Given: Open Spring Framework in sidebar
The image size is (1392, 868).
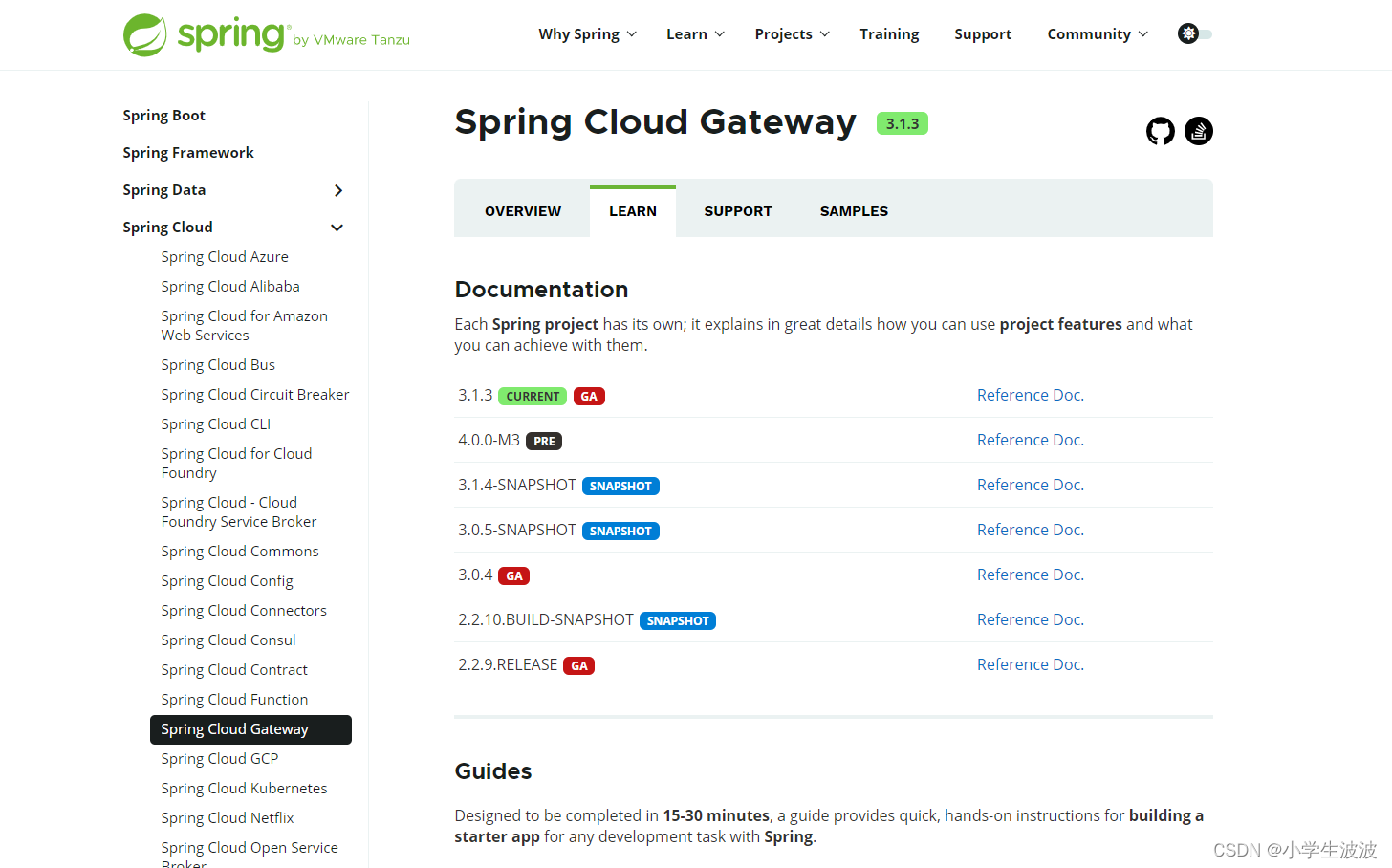Looking at the screenshot, I should tap(188, 153).
